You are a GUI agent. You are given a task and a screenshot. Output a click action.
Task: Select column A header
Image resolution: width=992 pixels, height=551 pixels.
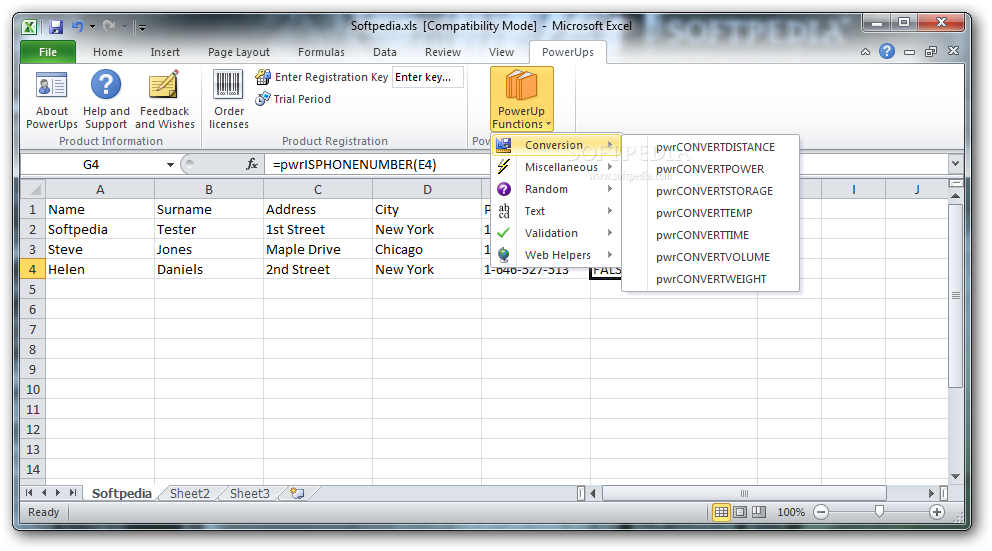pos(100,189)
